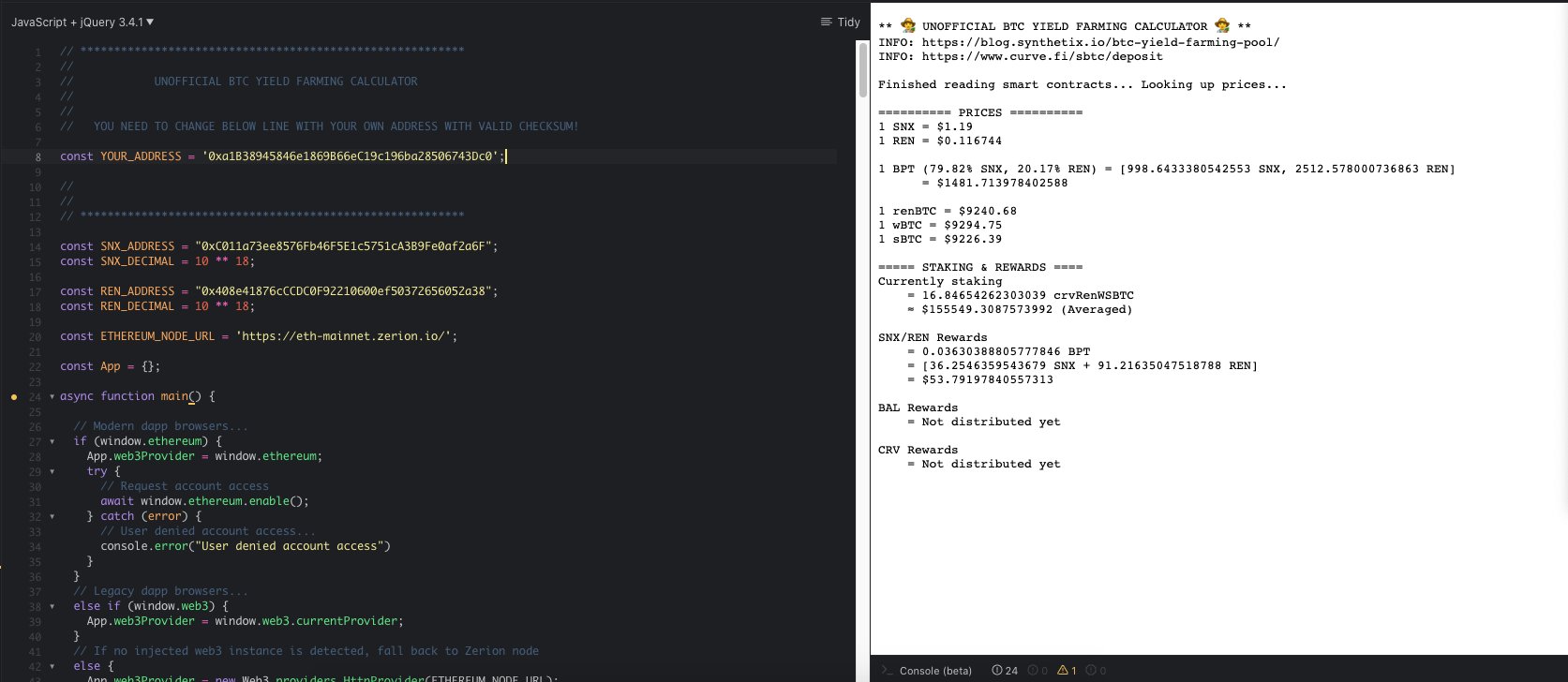Click the '$155549.3087573992 (Averaged)' line
1568x682 pixels.
pyautogui.click(x=1020, y=309)
